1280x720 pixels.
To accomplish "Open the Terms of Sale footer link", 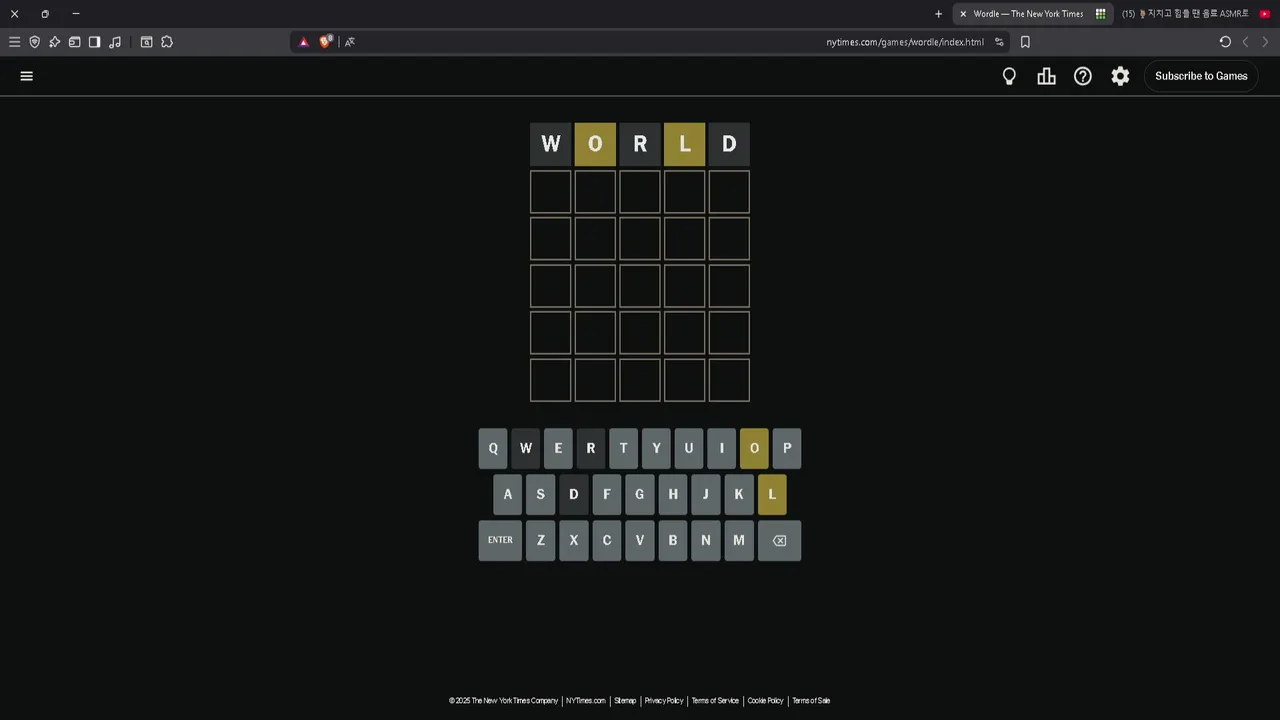I will (811, 701).
